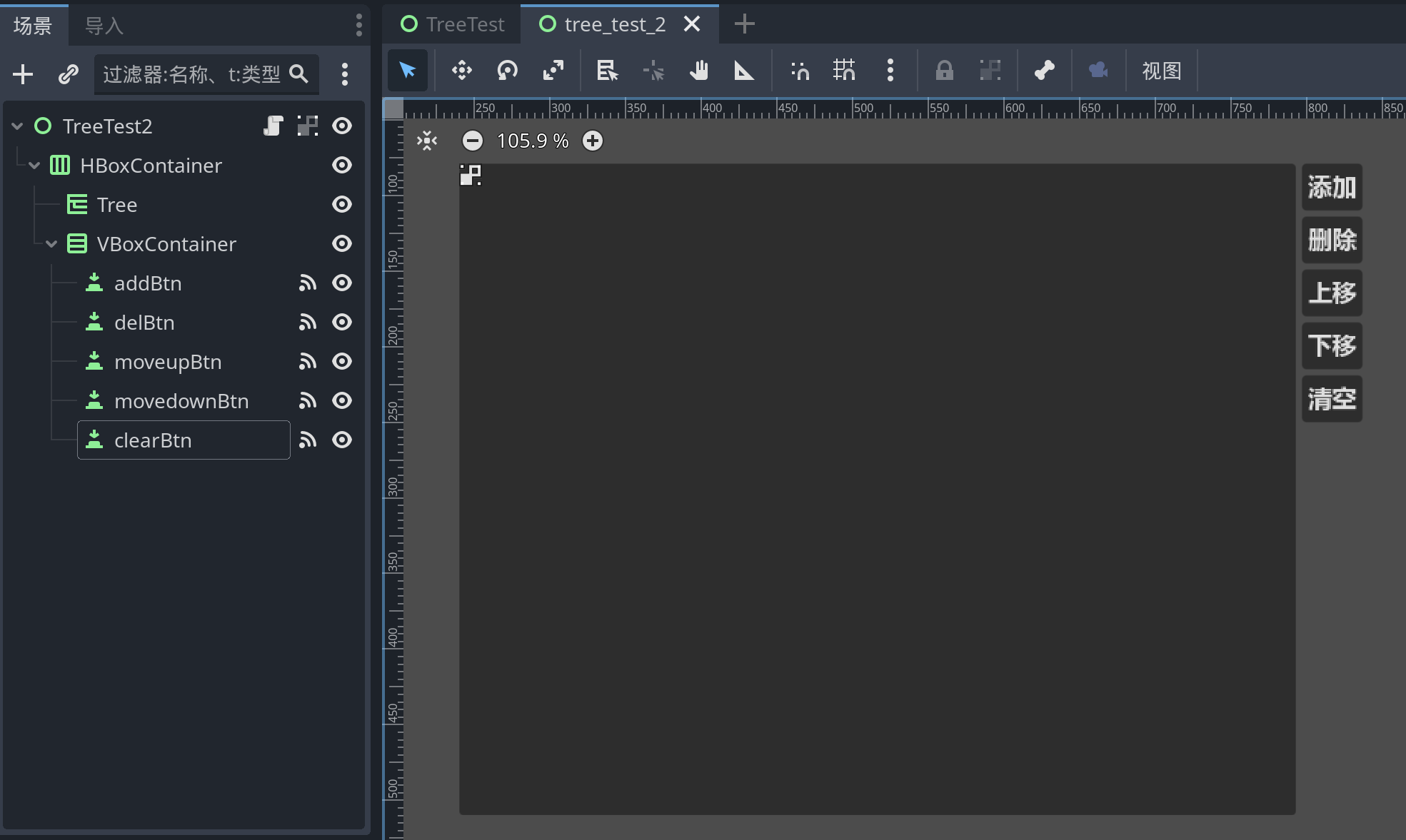1406x840 pixels.
Task: Show signals connected to clearBtn
Action: click(308, 440)
